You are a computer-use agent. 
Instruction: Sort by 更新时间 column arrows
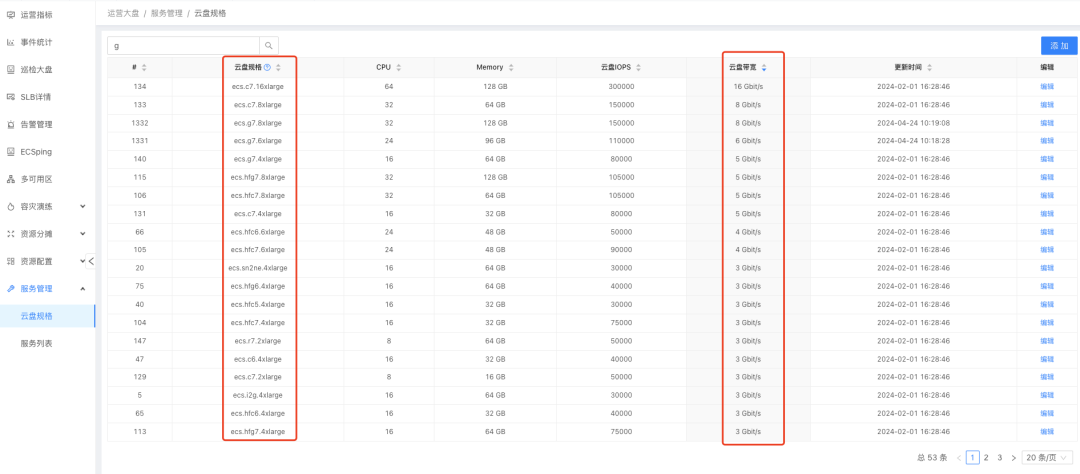pos(930,68)
